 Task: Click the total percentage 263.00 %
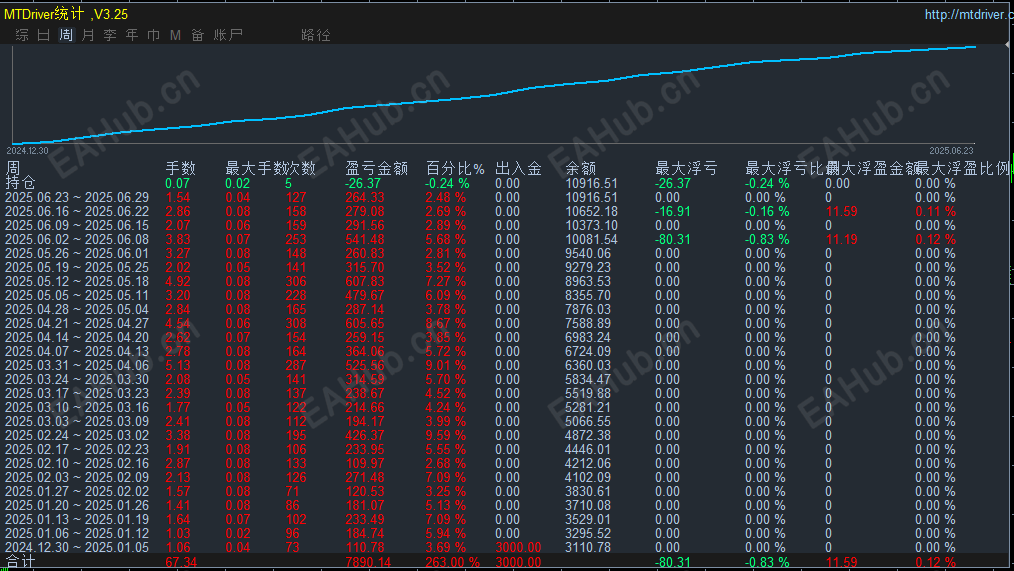tap(453, 562)
